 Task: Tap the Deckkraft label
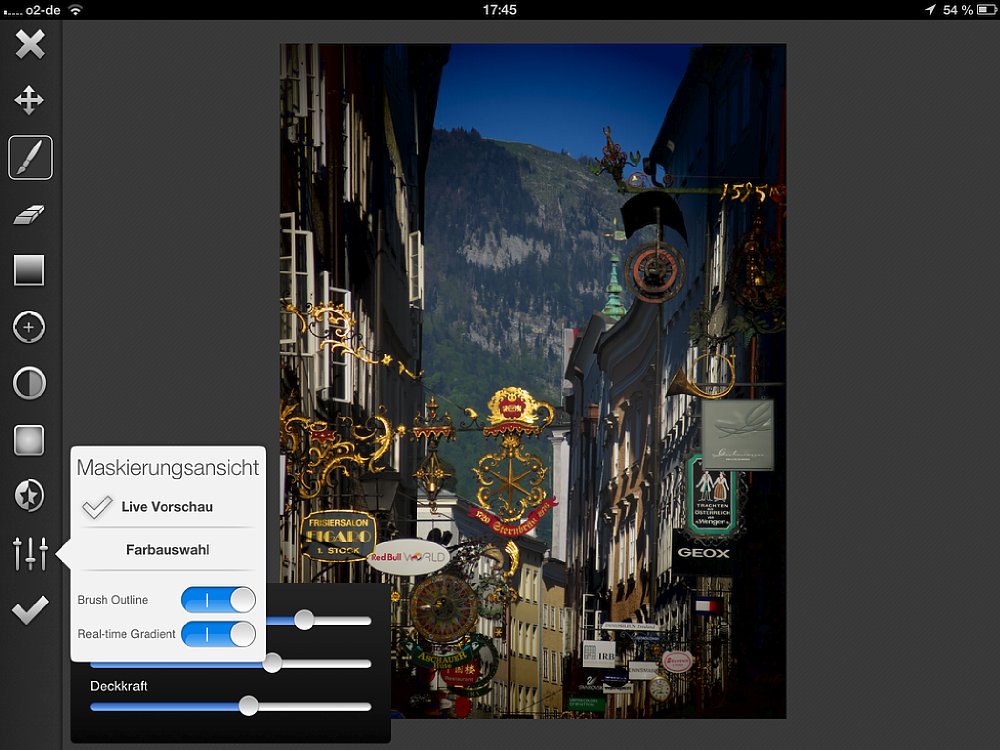119,686
